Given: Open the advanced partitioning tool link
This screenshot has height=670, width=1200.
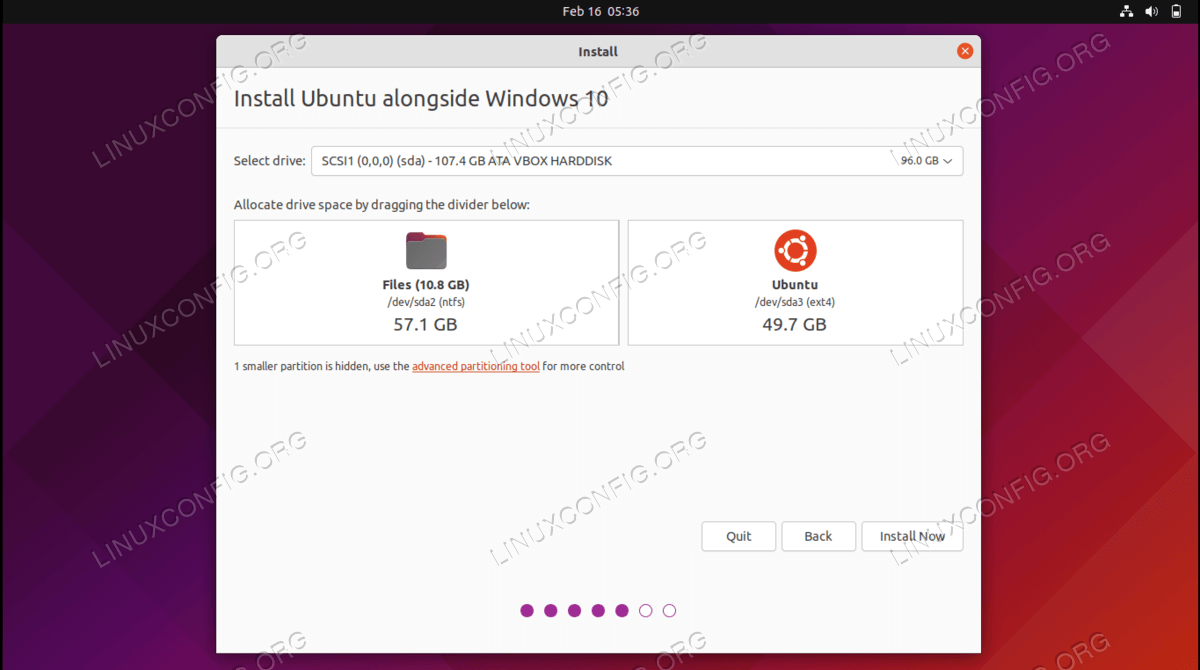Looking at the screenshot, I should pyautogui.click(x=476, y=367).
